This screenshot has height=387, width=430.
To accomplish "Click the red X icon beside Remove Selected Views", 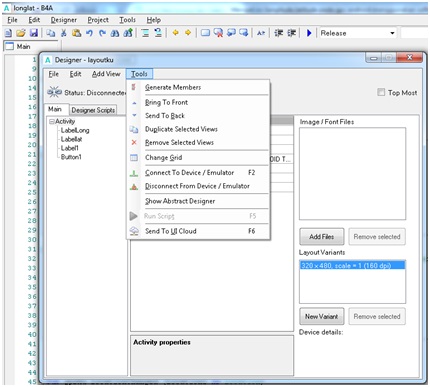I will [x=134, y=142].
